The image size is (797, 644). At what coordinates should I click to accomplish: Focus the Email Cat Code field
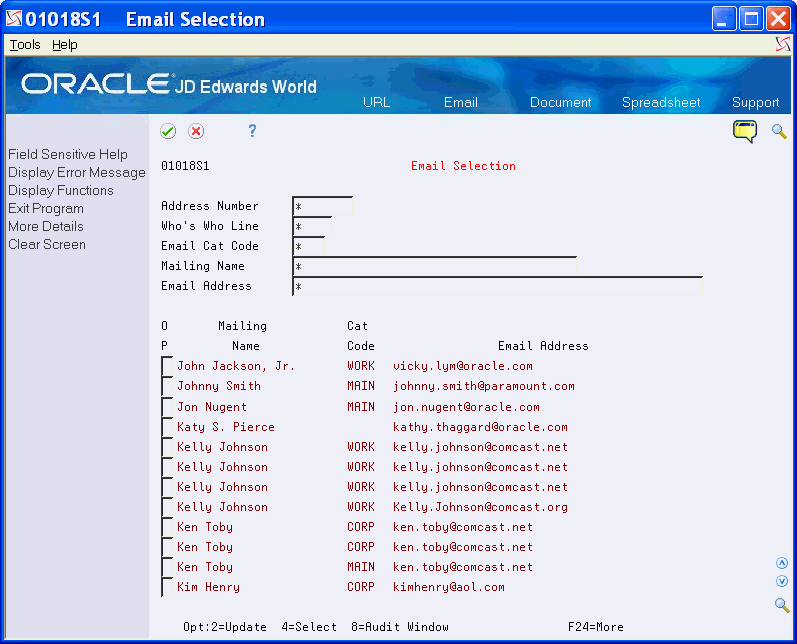tap(309, 247)
